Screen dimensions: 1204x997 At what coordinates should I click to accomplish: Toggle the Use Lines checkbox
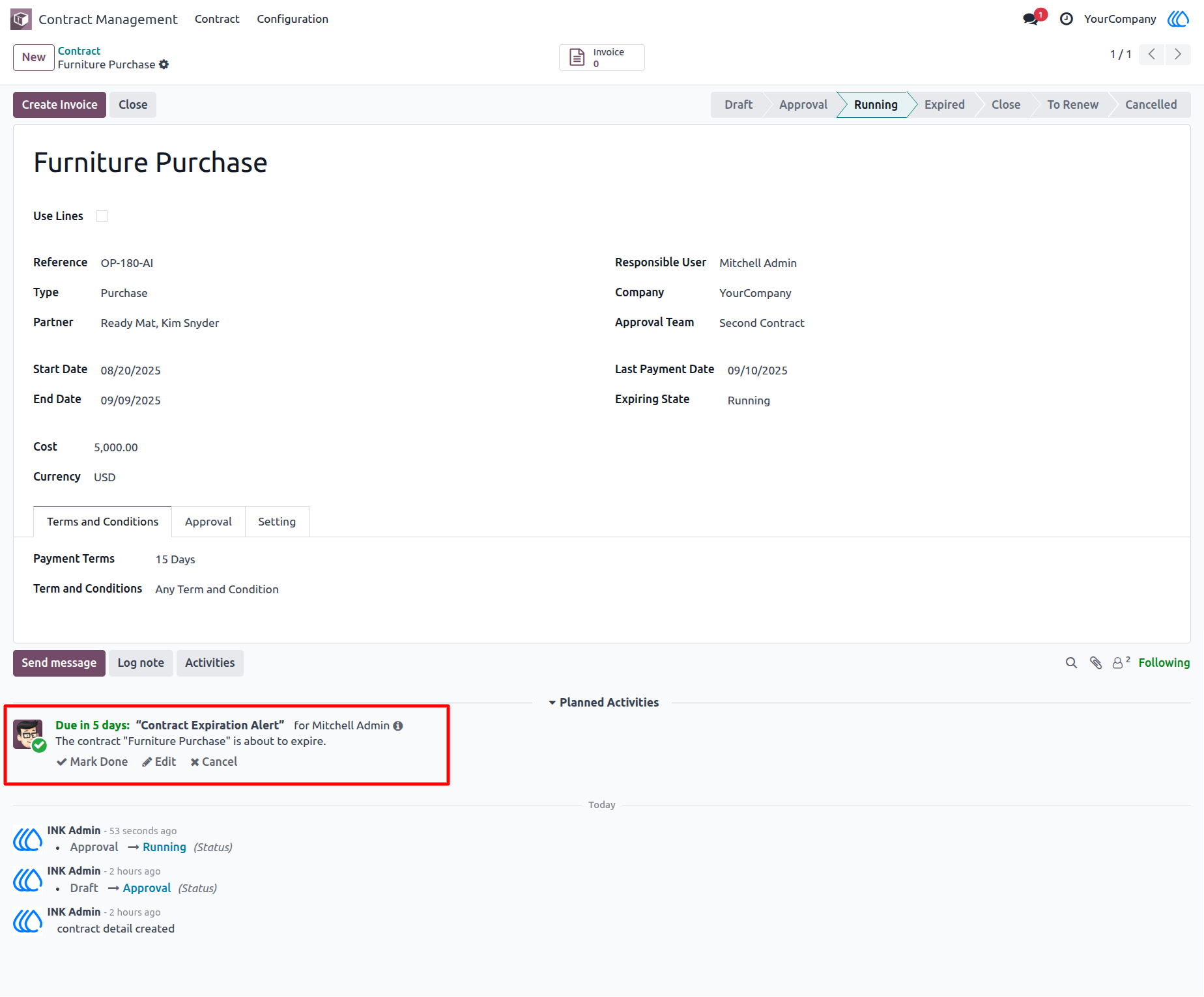102,216
